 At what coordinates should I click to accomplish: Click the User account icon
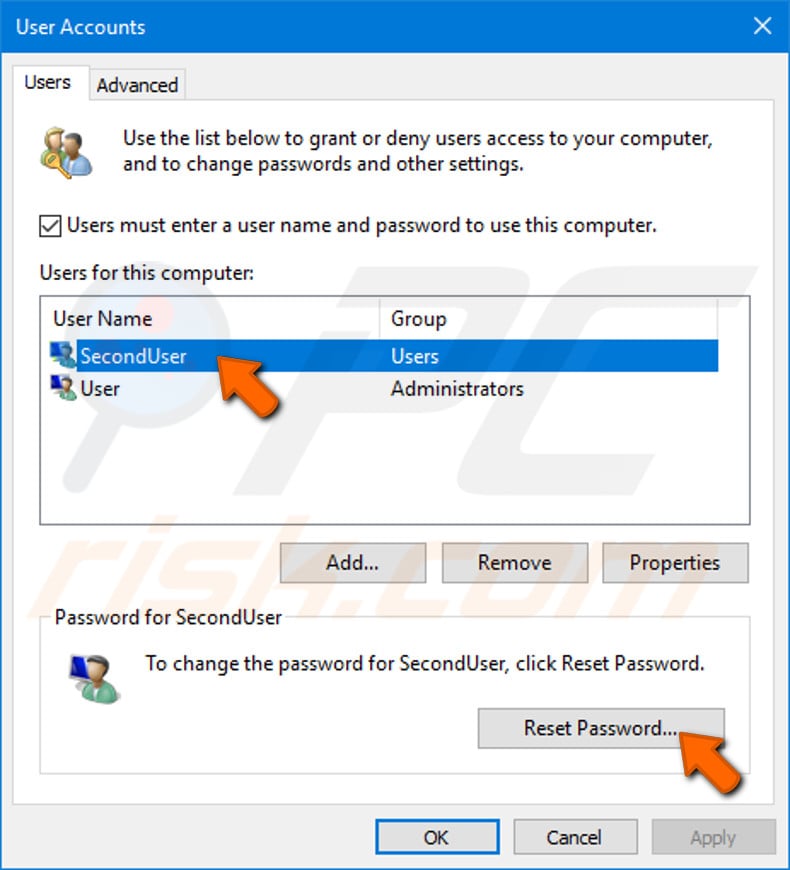[62, 389]
